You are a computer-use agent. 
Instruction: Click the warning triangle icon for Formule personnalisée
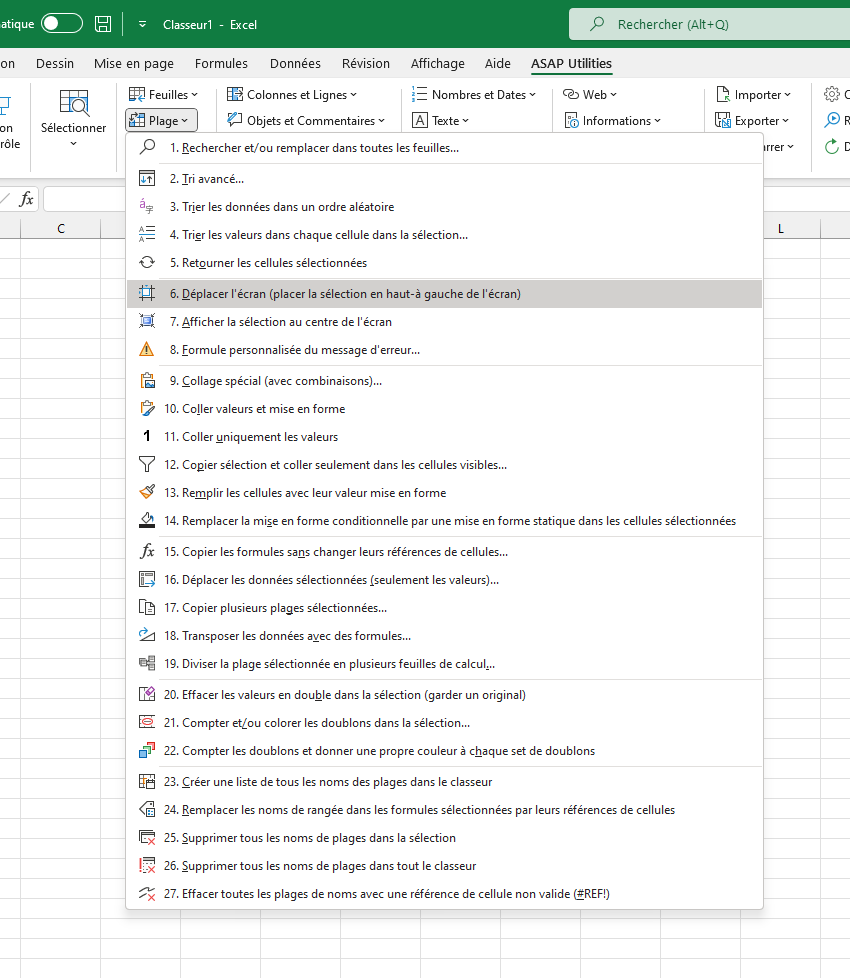pos(147,349)
